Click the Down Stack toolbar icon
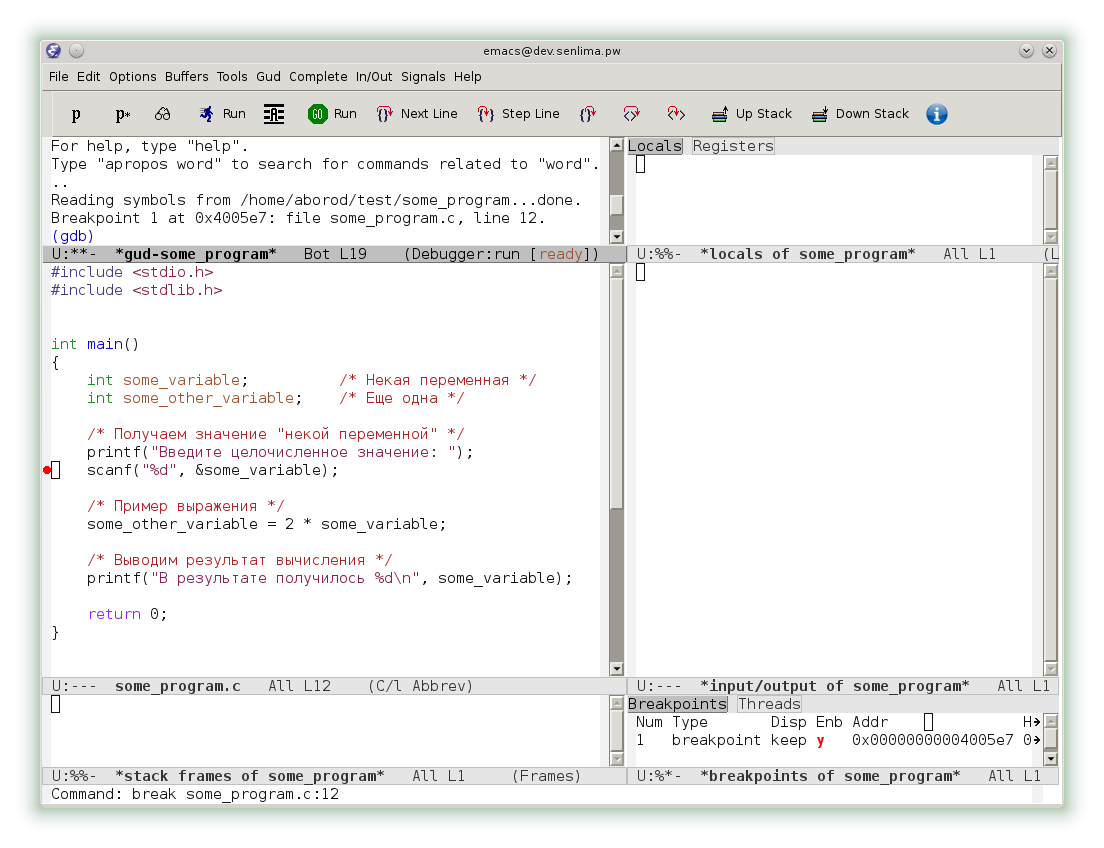The width and height of the screenshot is (1104, 848). click(x=820, y=114)
